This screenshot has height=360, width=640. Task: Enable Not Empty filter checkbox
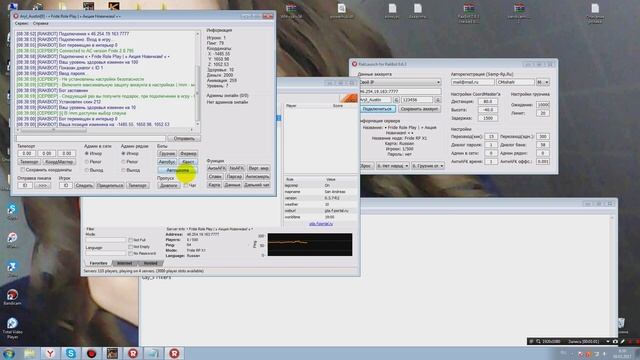pos(131,247)
